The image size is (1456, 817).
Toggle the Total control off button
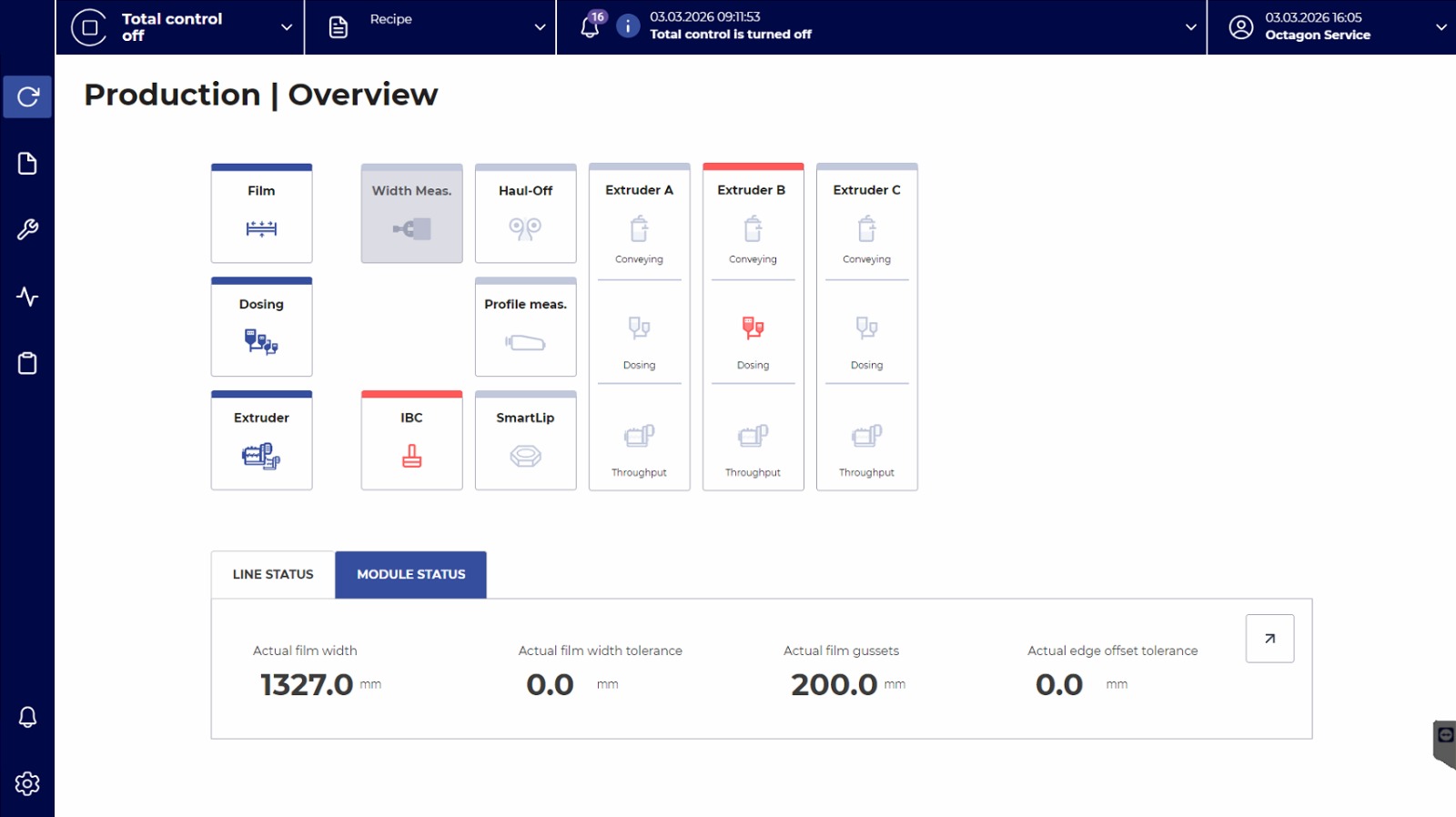(x=89, y=27)
